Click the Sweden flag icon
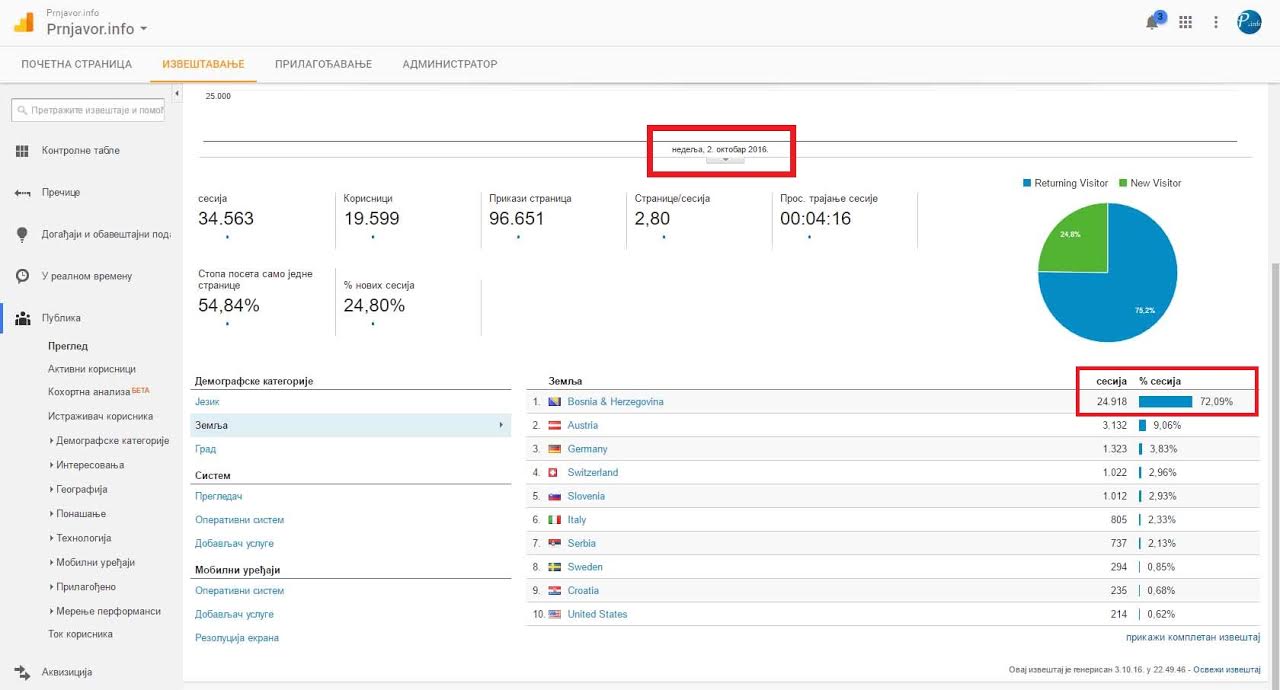The image size is (1280, 690). pos(554,567)
